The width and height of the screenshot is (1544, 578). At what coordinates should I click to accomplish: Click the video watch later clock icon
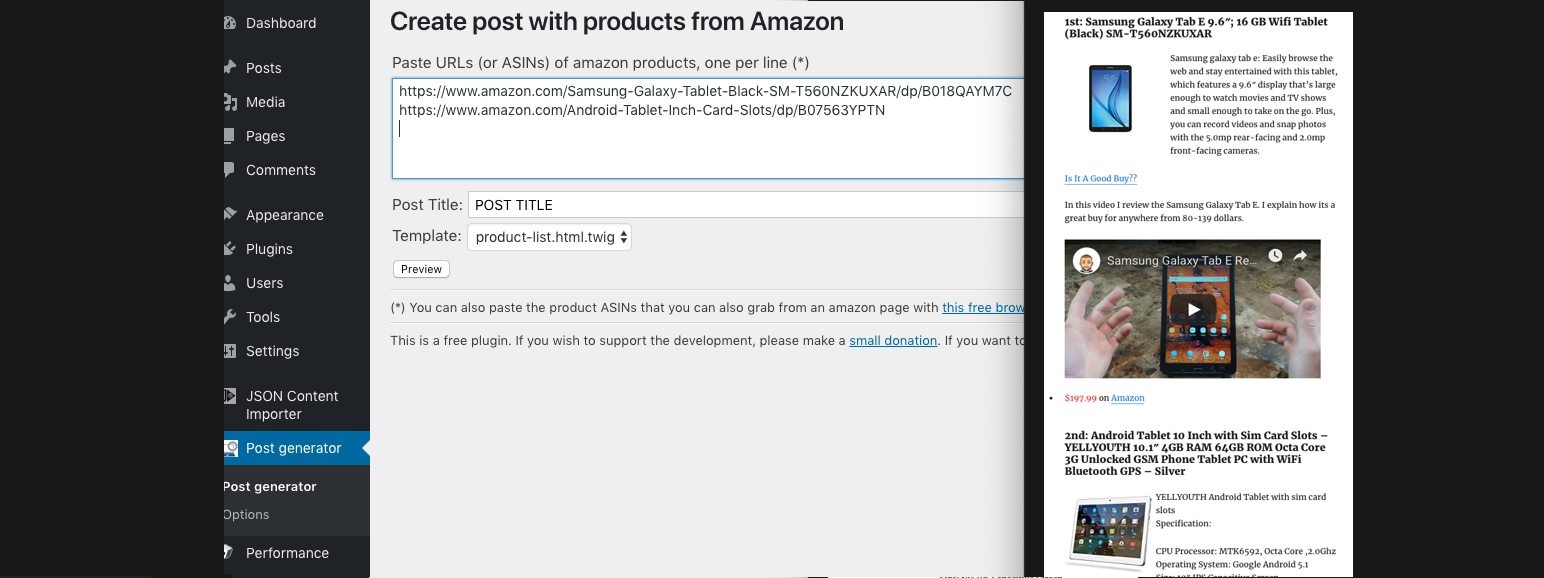pyautogui.click(x=1275, y=256)
